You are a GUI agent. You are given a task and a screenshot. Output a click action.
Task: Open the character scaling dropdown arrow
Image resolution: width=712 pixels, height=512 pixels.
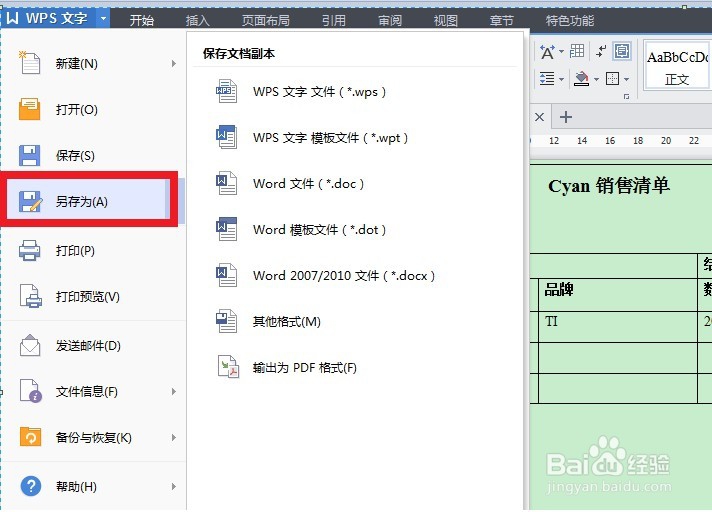(561, 52)
